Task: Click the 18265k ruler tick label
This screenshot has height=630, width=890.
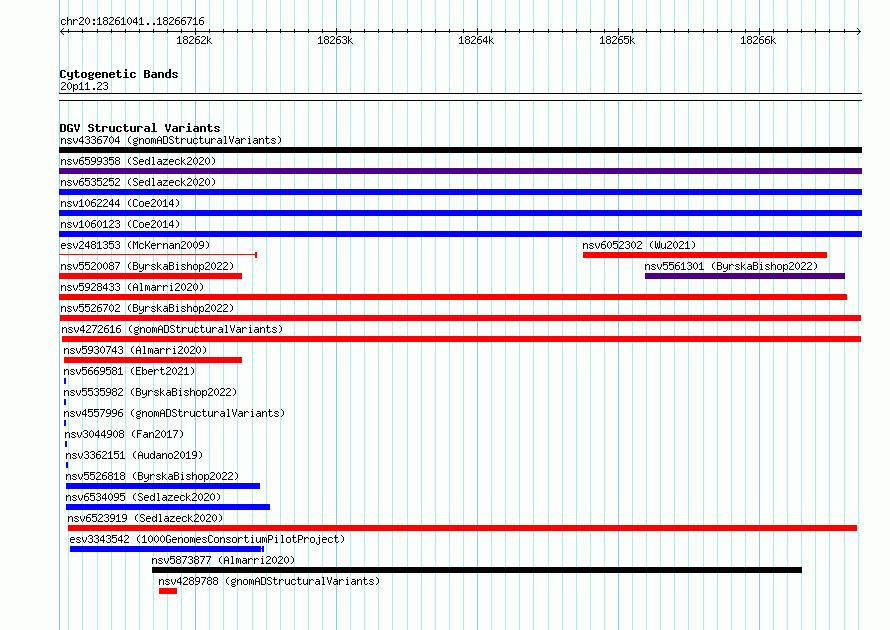Action: 617,40
